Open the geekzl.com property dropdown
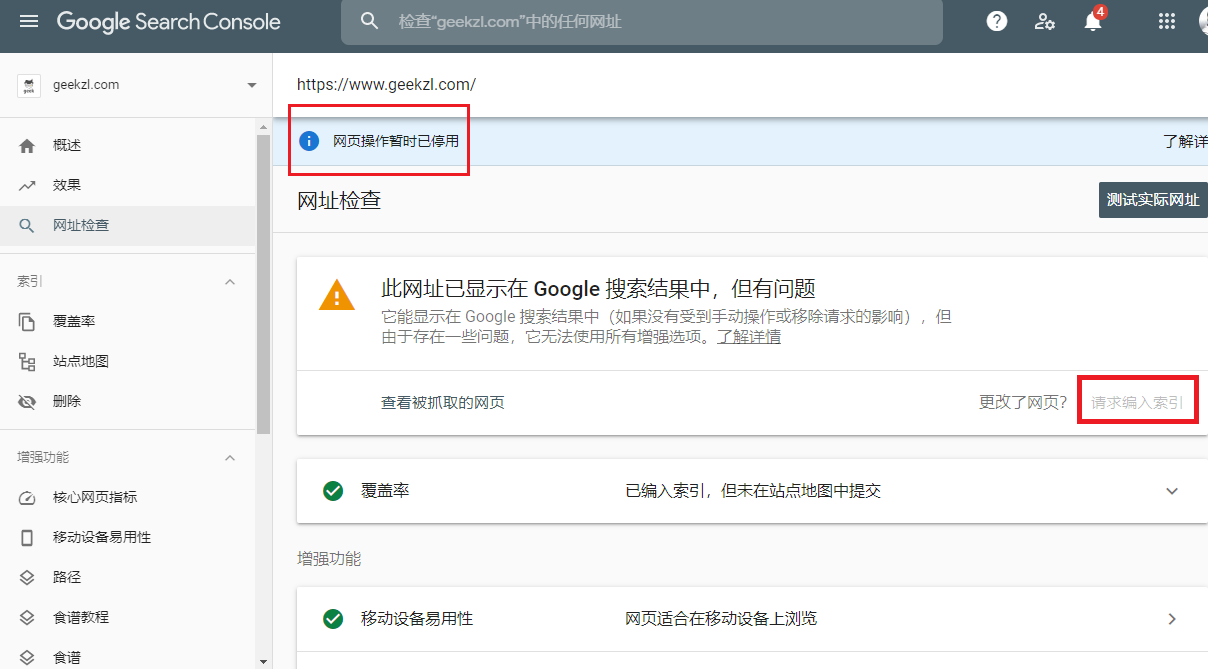1208x669 pixels. point(137,85)
